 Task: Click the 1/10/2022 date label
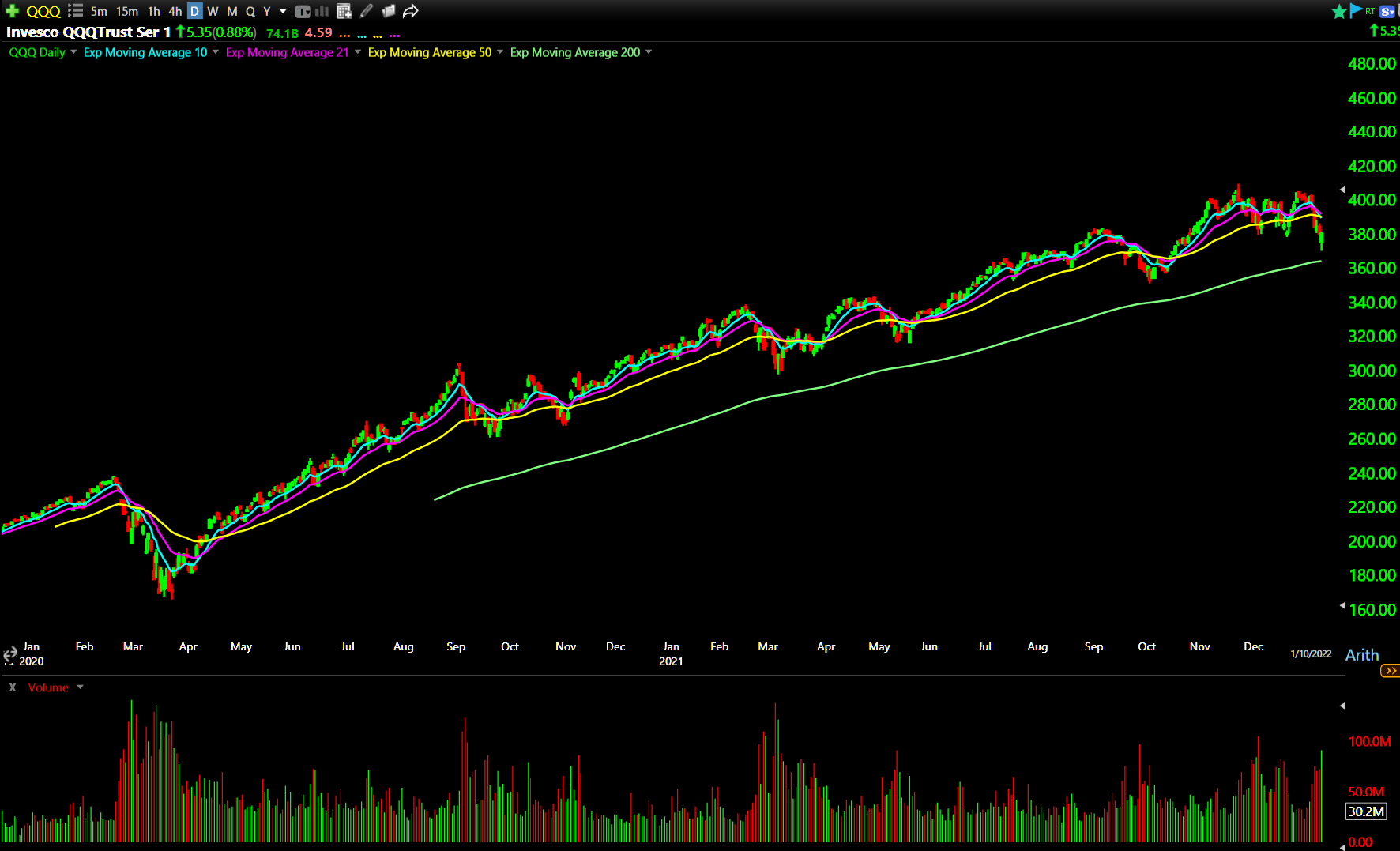pyautogui.click(x=1311, y=653)
